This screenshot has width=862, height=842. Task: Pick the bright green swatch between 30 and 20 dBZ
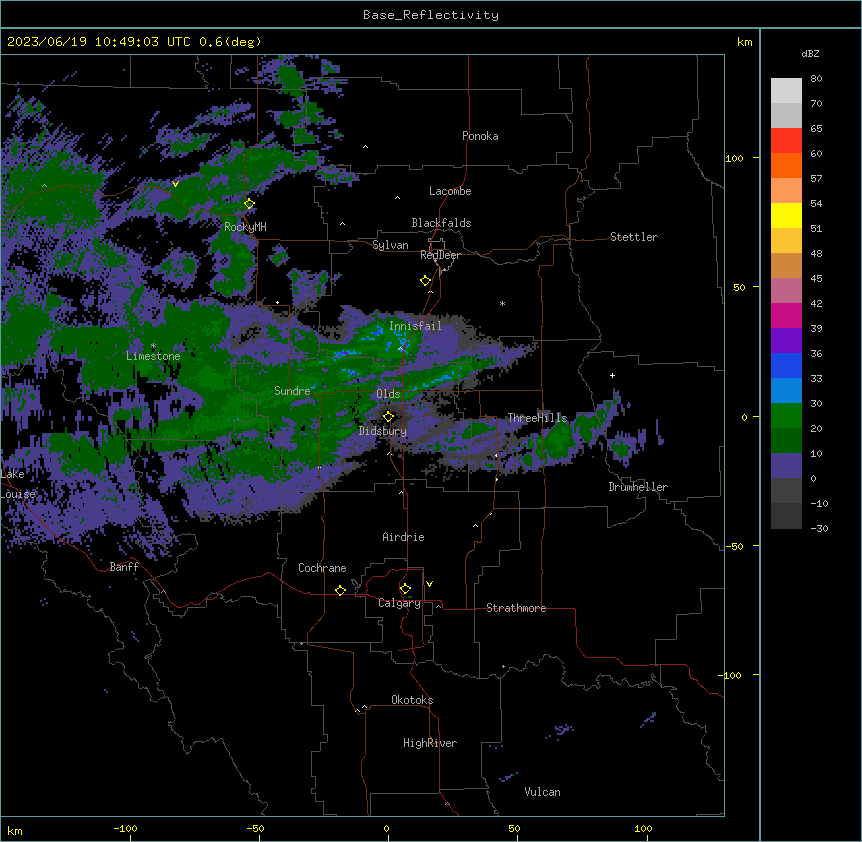[x=786, y=416]
